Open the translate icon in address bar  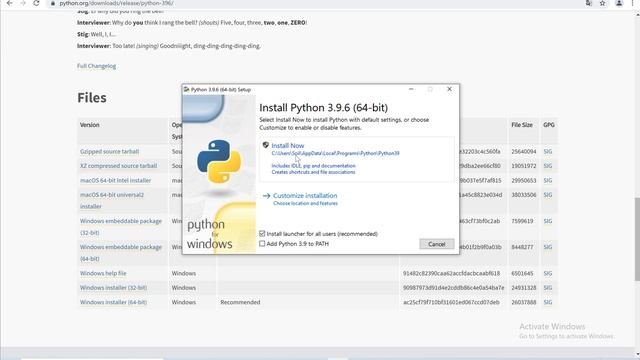[589, 3]
